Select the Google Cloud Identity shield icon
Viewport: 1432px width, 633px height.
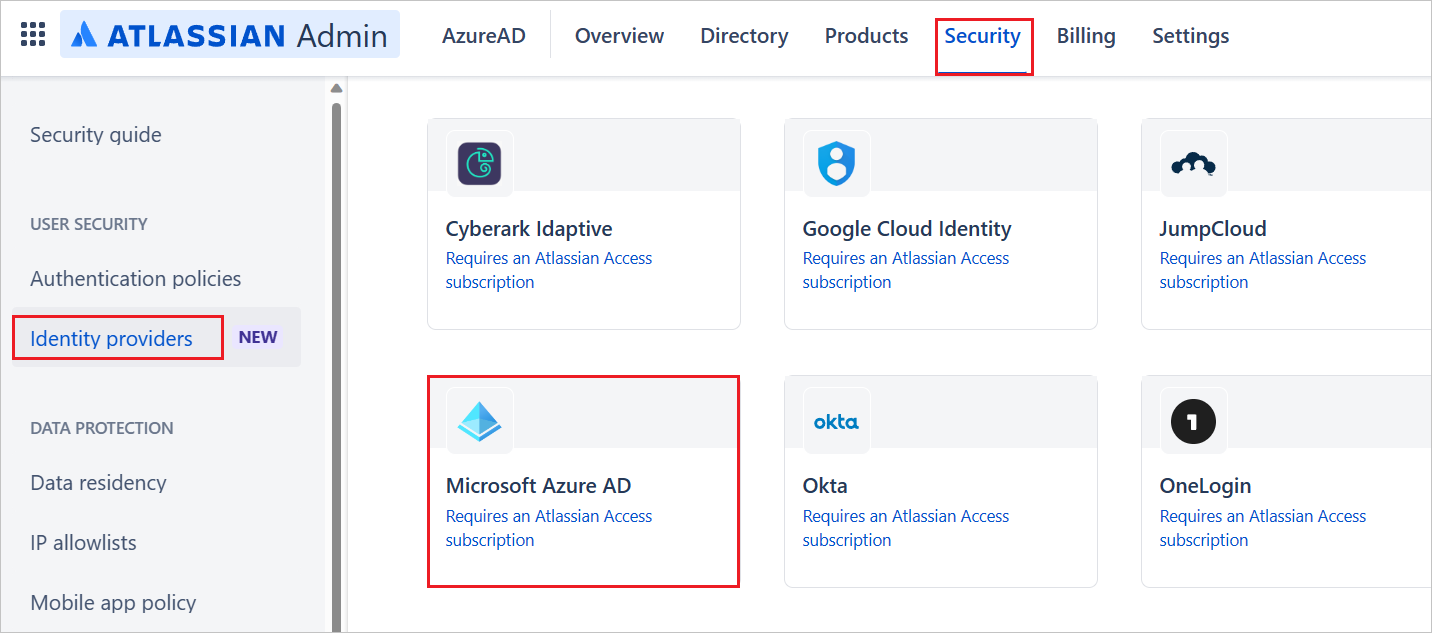tap(837, 163)
